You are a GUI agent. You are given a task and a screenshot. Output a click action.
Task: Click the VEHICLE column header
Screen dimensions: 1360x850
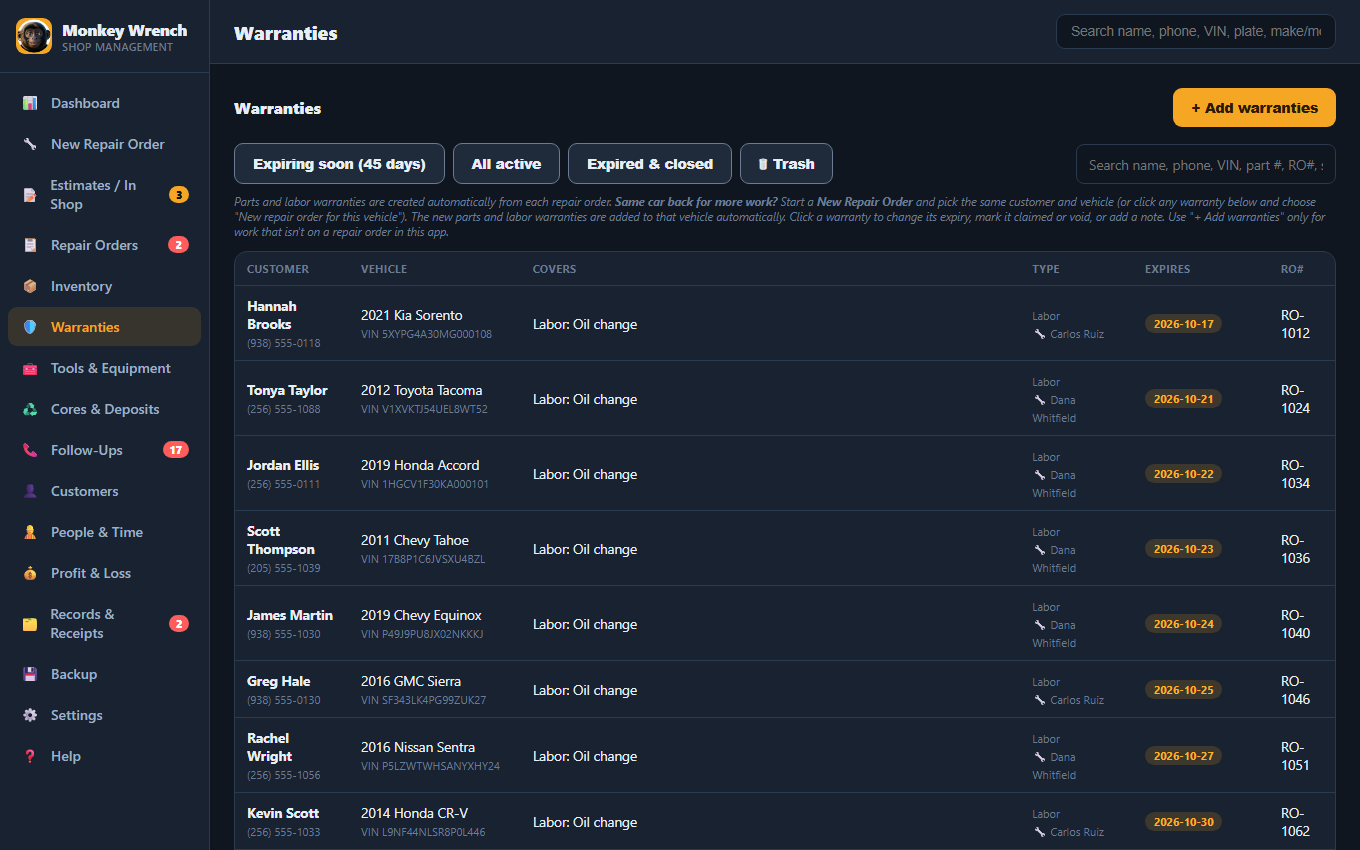click(x=384, y=269)
